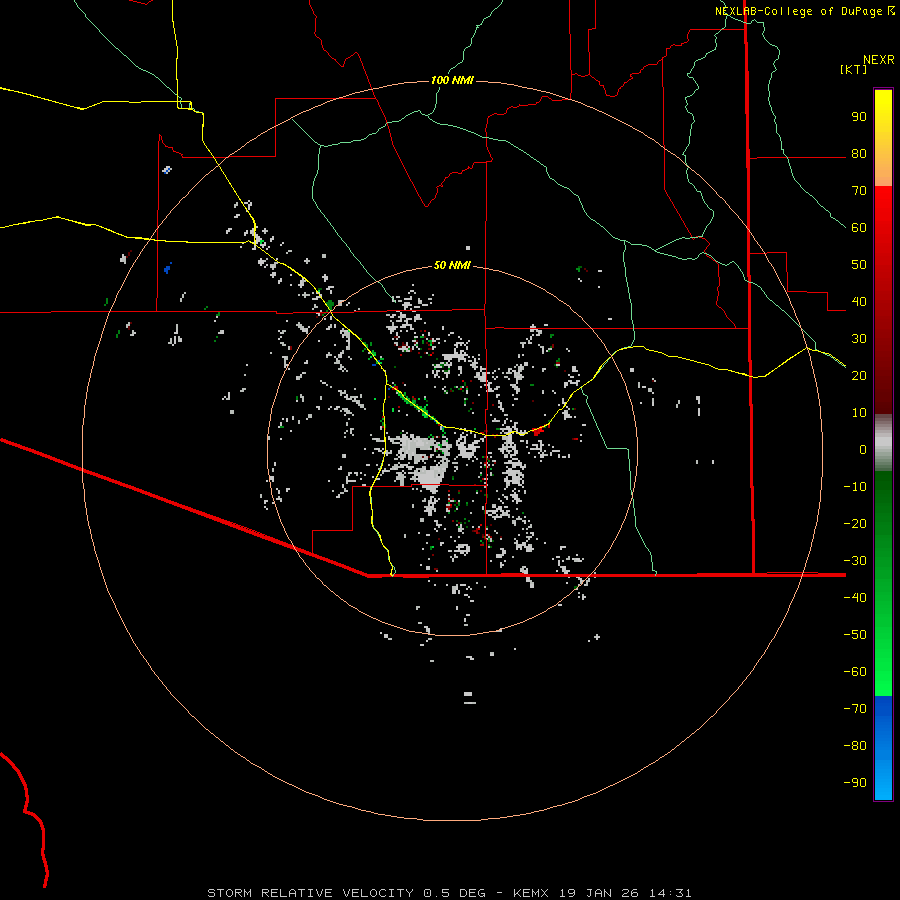Pick the yellow segment of the color bar
Image resolution: width=900 pixels, height=900 pixels.
click(x=883, y=115)
